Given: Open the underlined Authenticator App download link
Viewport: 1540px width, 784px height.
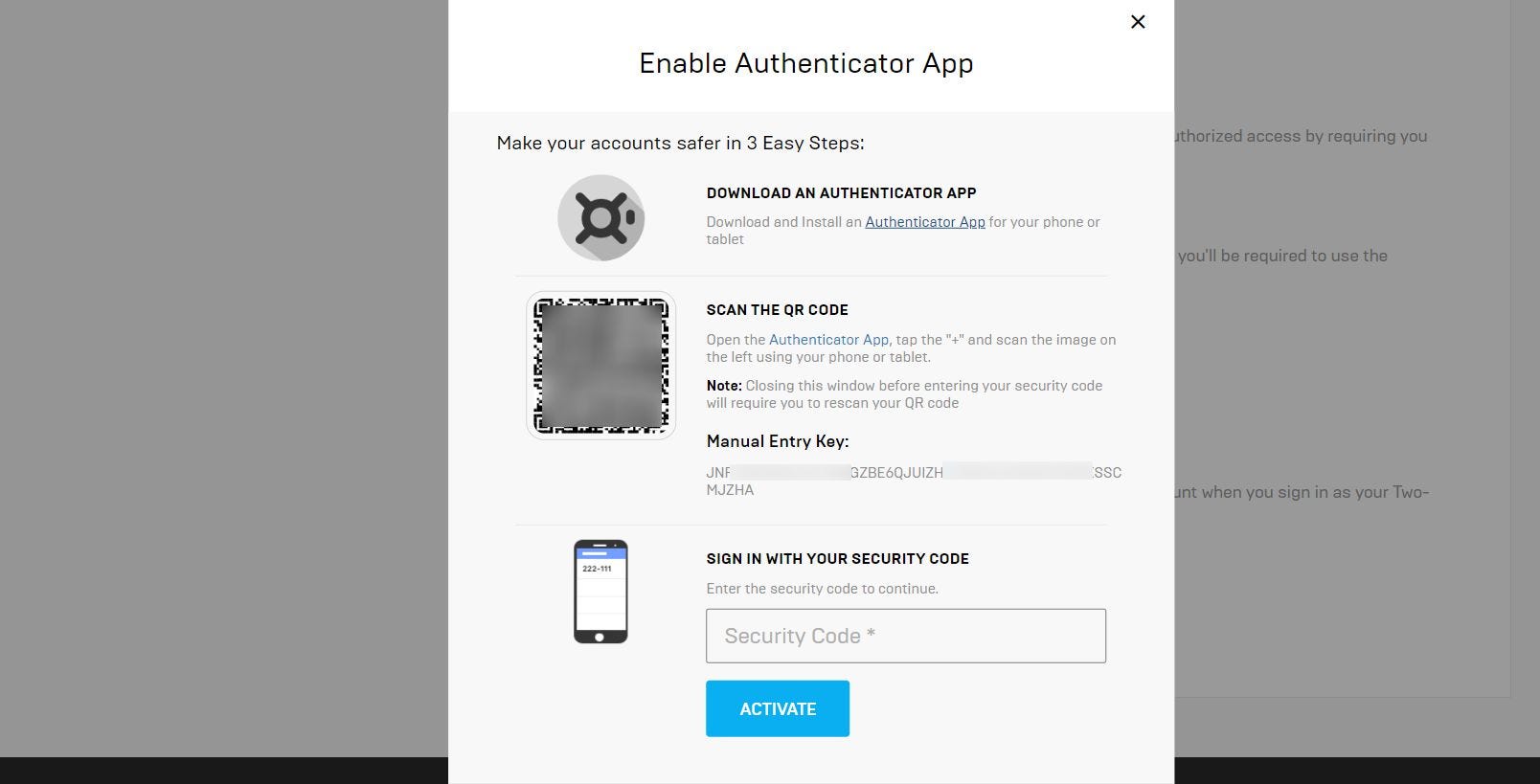Looking at the screenshot, I should click(x=925, y=222).
